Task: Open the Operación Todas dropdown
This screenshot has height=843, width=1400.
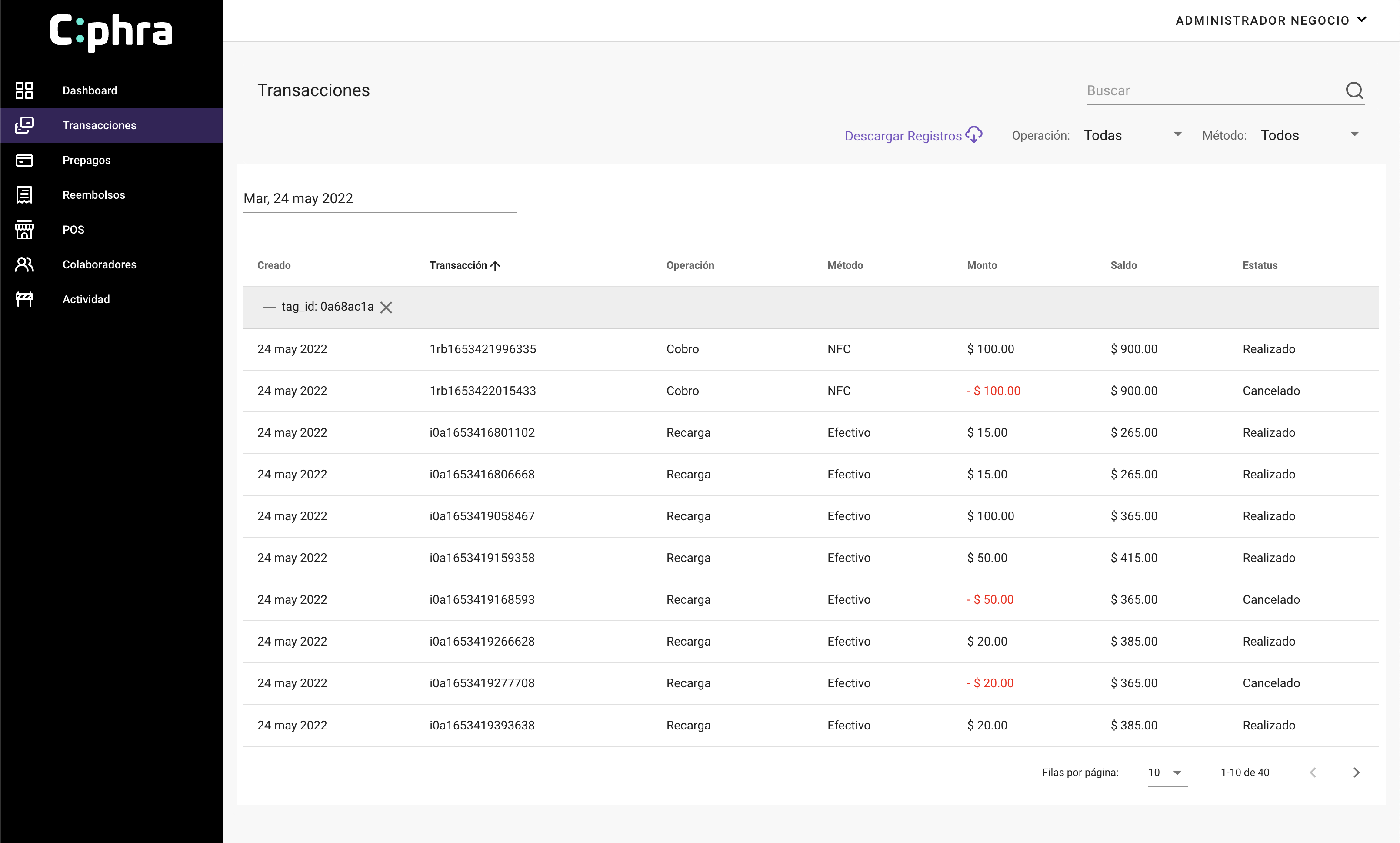Action: (1133, 135)
